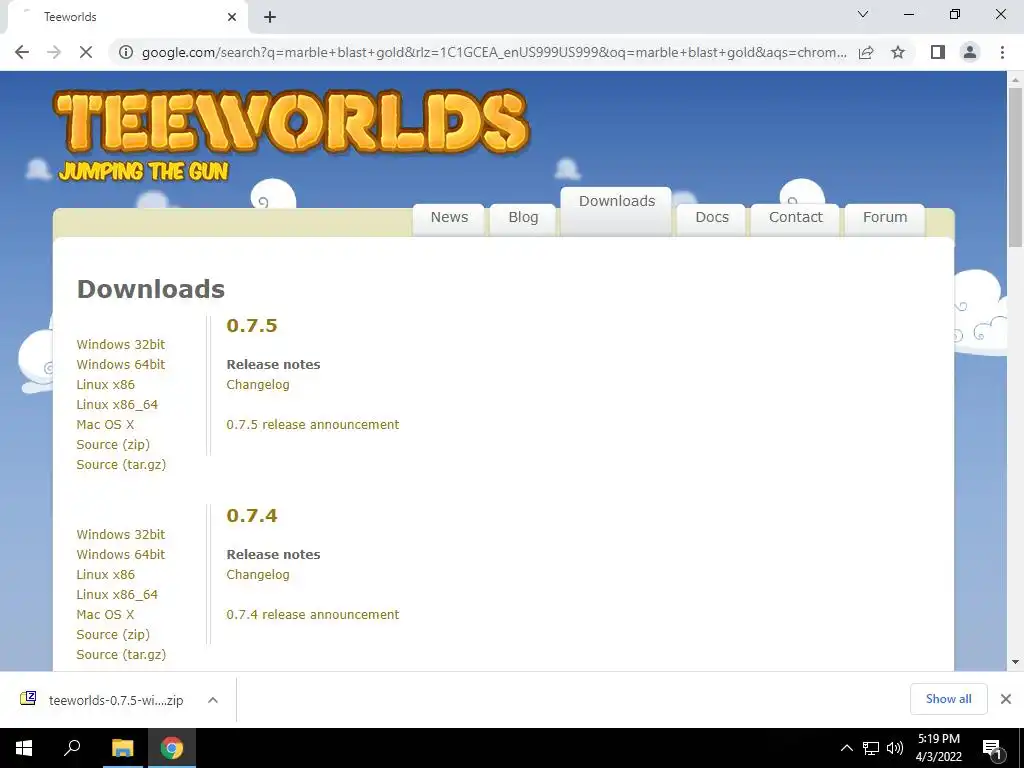Download 0.7.4 Source (zip)

pos(113,635)
